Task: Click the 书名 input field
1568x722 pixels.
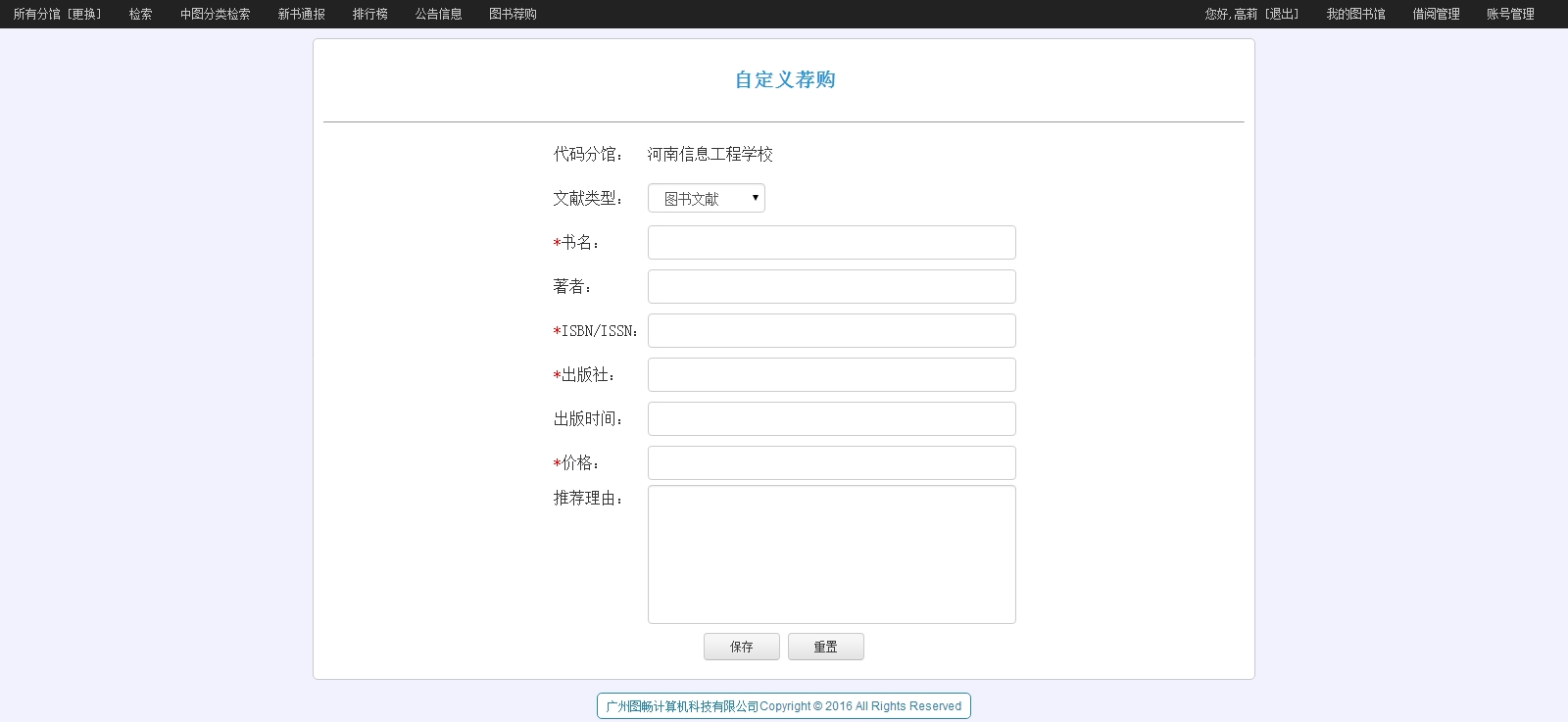Action: click(831, 243)
